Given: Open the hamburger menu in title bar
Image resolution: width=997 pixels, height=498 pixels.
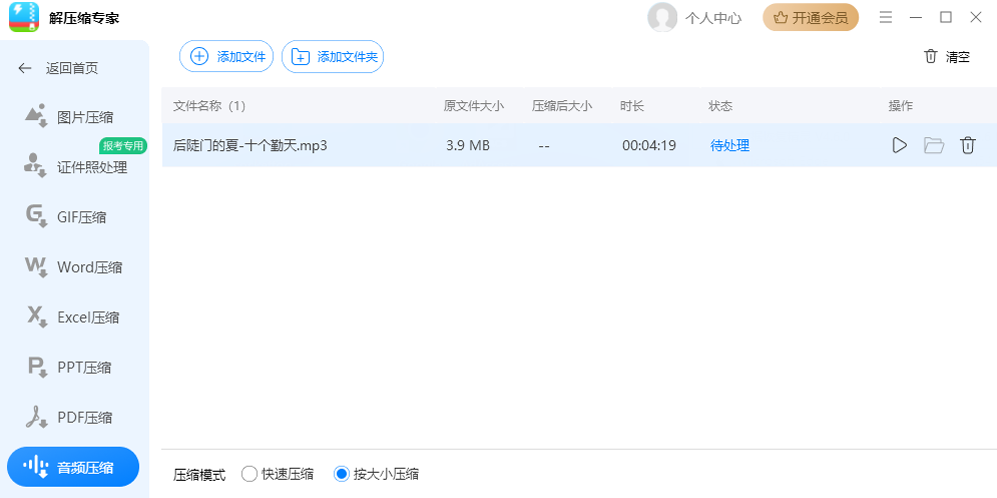Looking at the screenshot, I should (x=885, y=17).
